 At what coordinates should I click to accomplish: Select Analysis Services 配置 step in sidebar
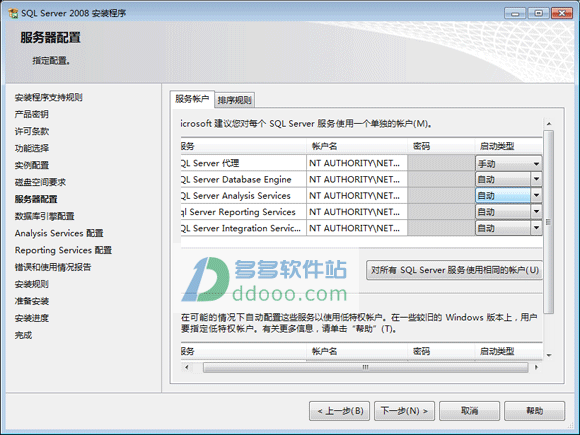59,233
